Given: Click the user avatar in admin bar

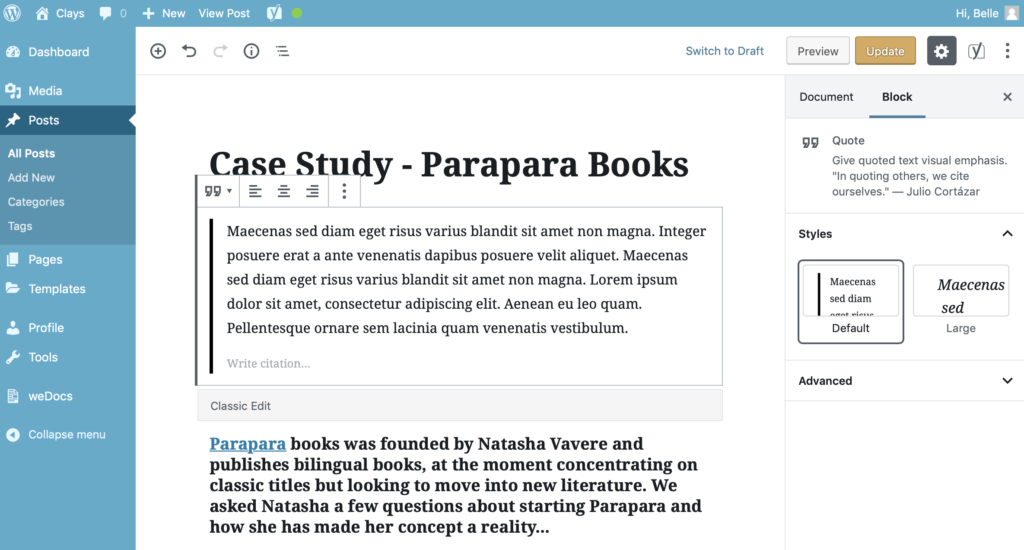Looking at the screenshot, I should 1012,13.
